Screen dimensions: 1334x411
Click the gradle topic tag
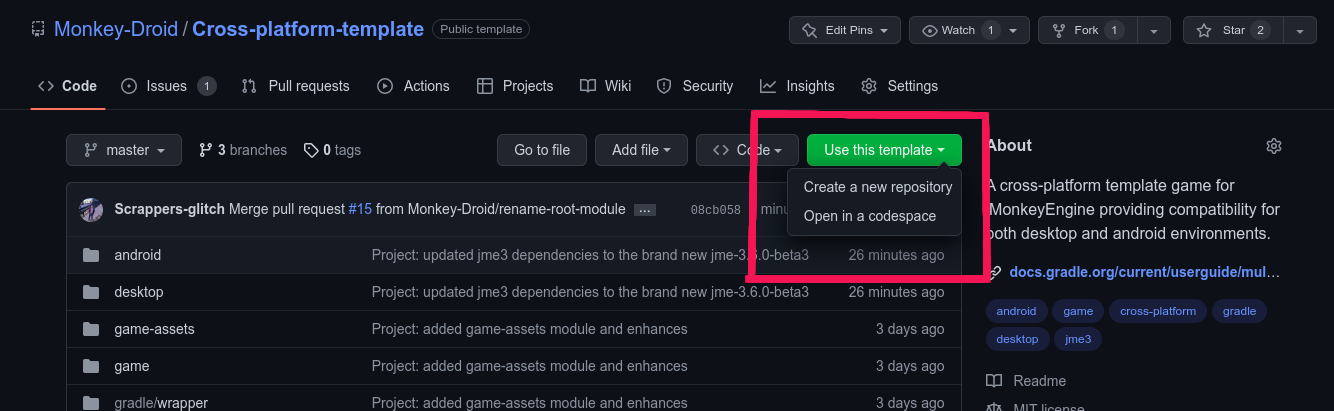click(1239, 311)
